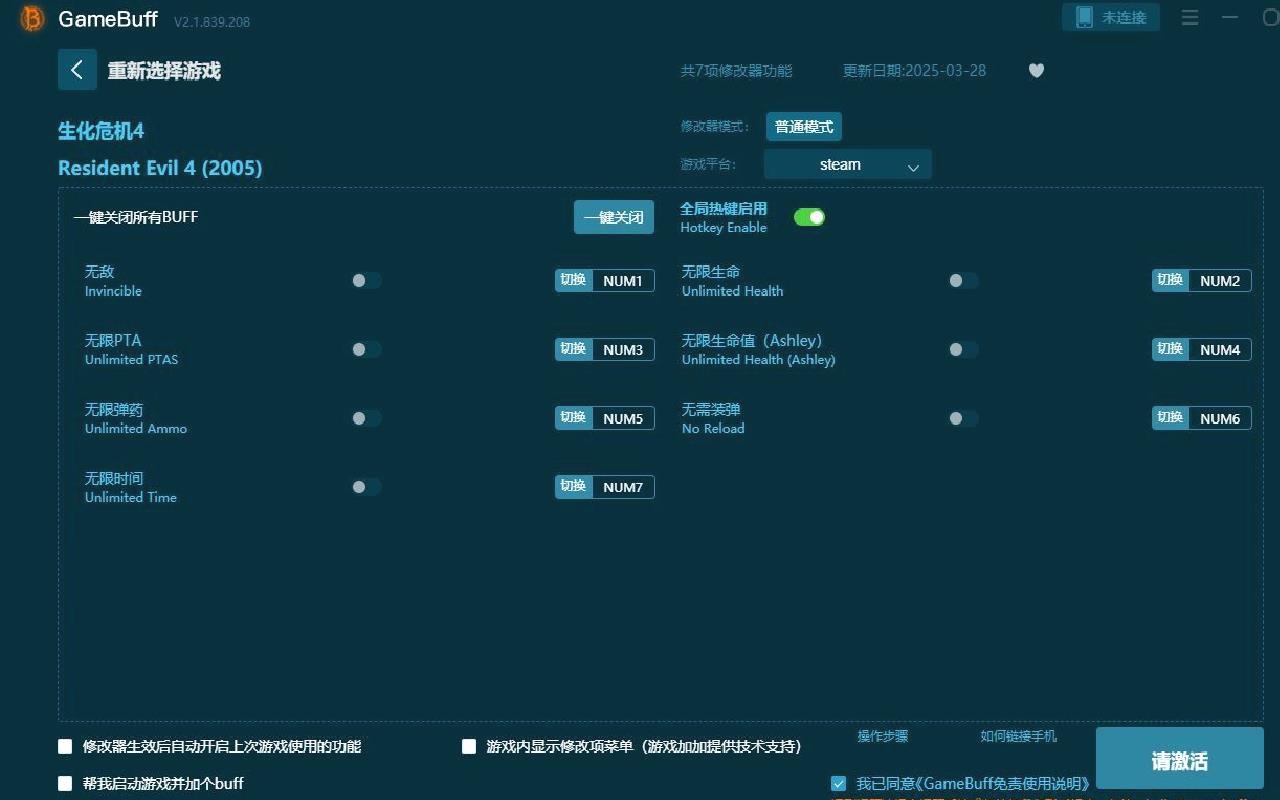Toggle the 全局热键启用 Hotkey Enable switch

[809, 217]
